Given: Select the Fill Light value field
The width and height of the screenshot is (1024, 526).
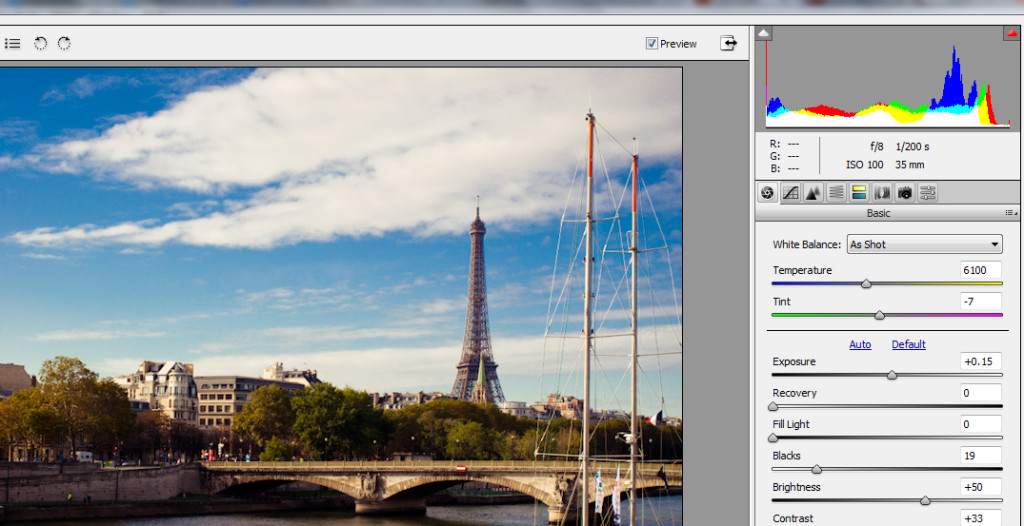Looking at the screenshot, I should [981, 424].
